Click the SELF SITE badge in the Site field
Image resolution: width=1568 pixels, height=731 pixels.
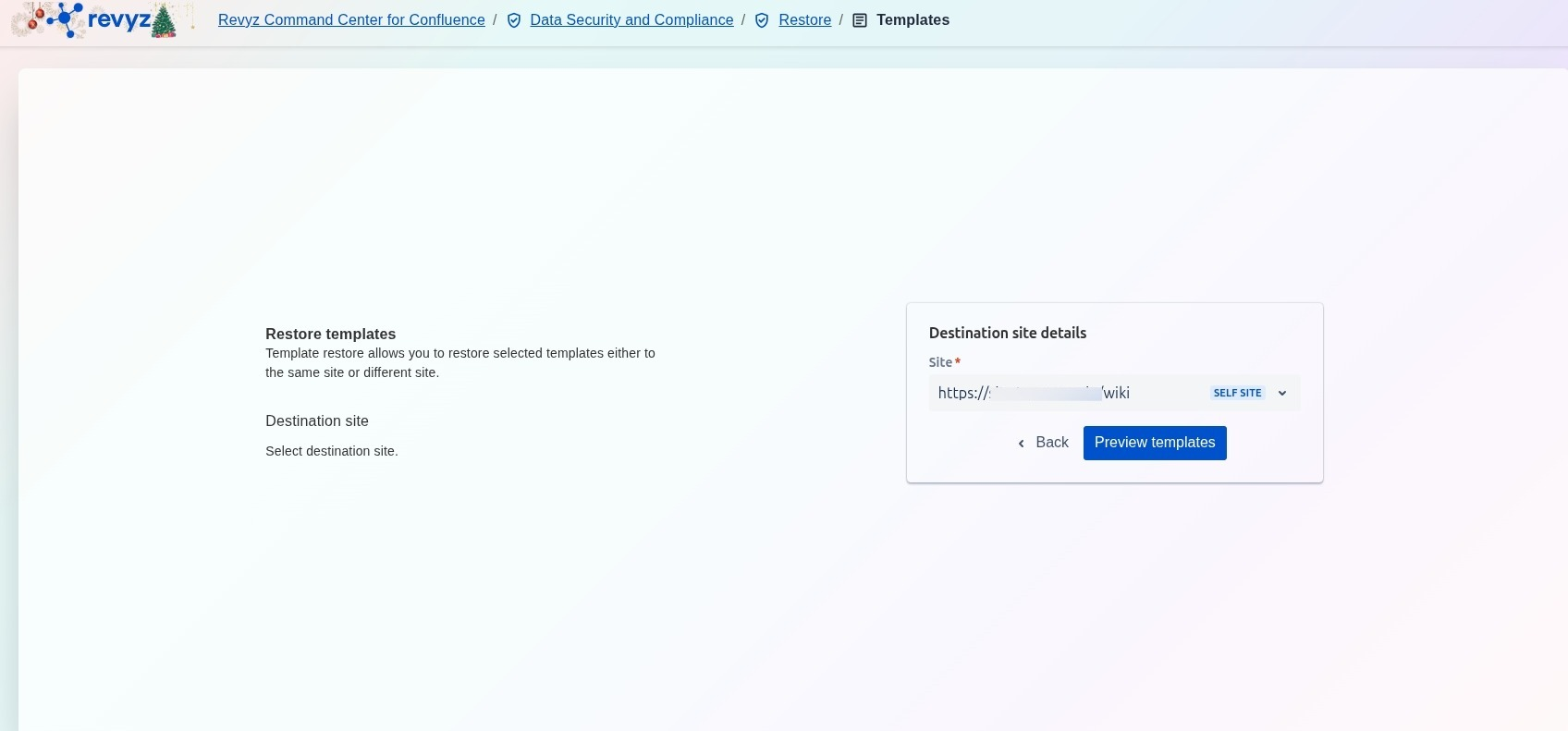(x=1237, y=393)
